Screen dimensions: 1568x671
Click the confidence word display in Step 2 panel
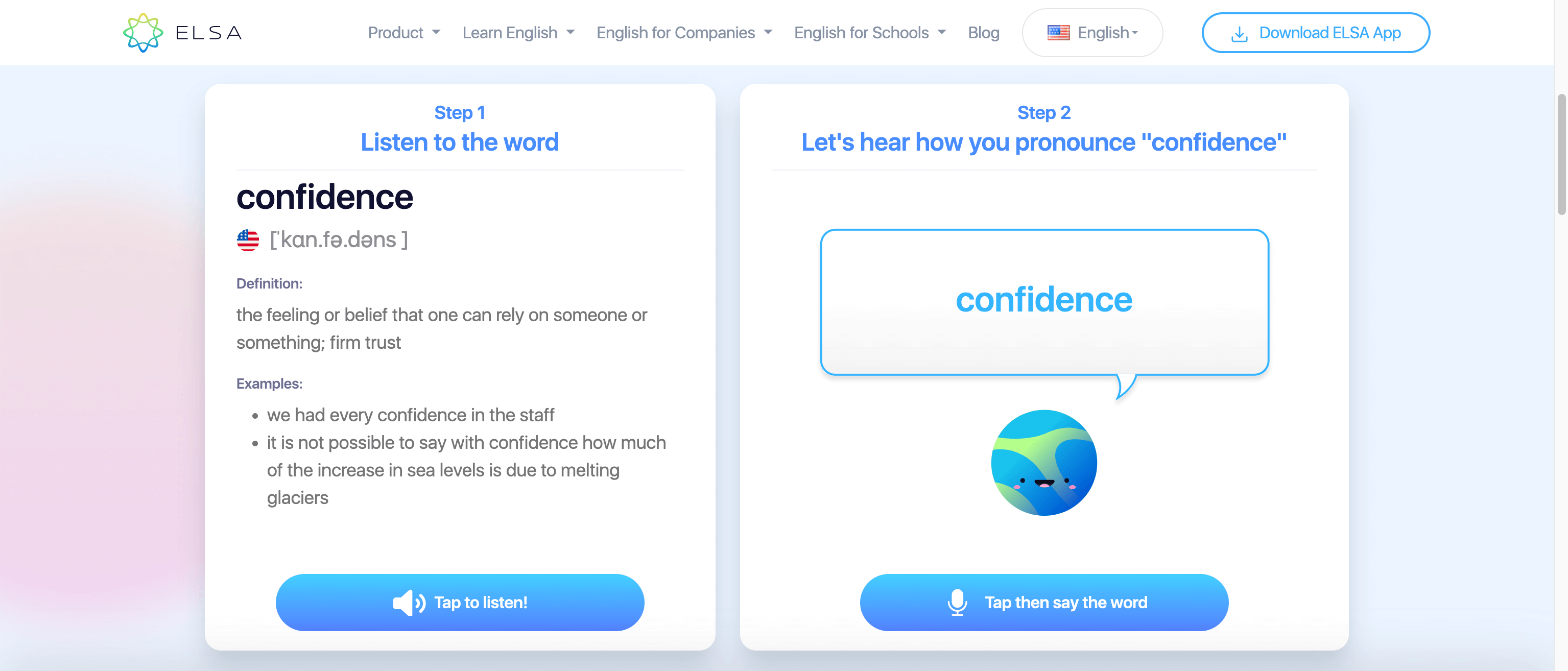coord(1044,300)
